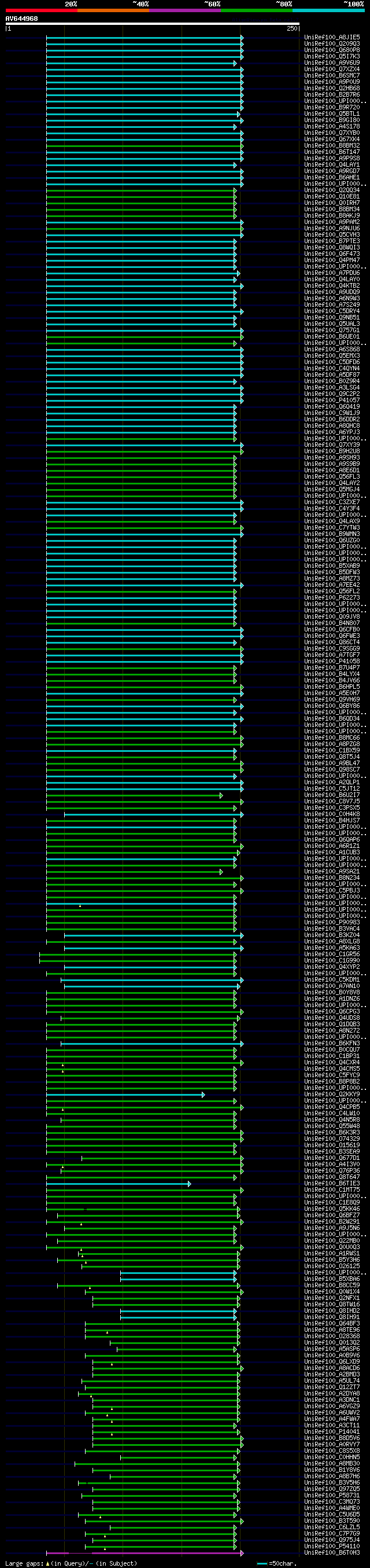Pick hit UniRef100_A4S178
Image resolution: width=370 pixels, height=1568 pixels.
coord(332,127)
